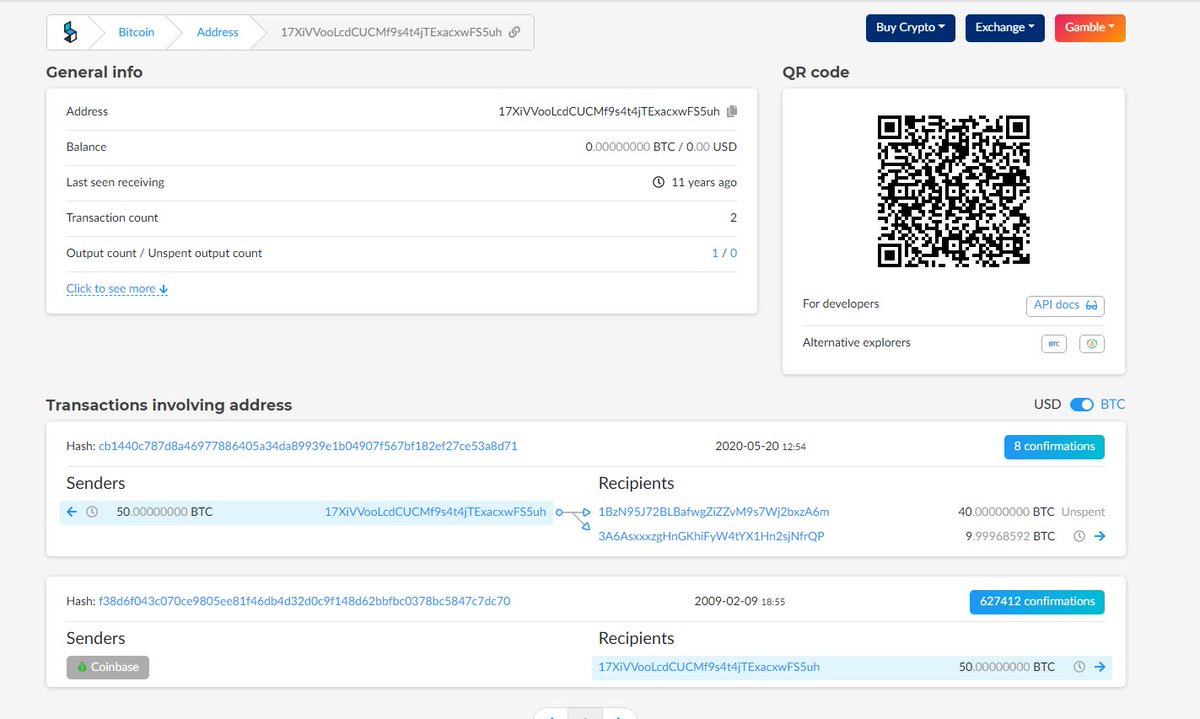This screenshot has width=1200, height=719.
Task: Open the transaction hash starting with f38d6f0
Action: [304, 602]
